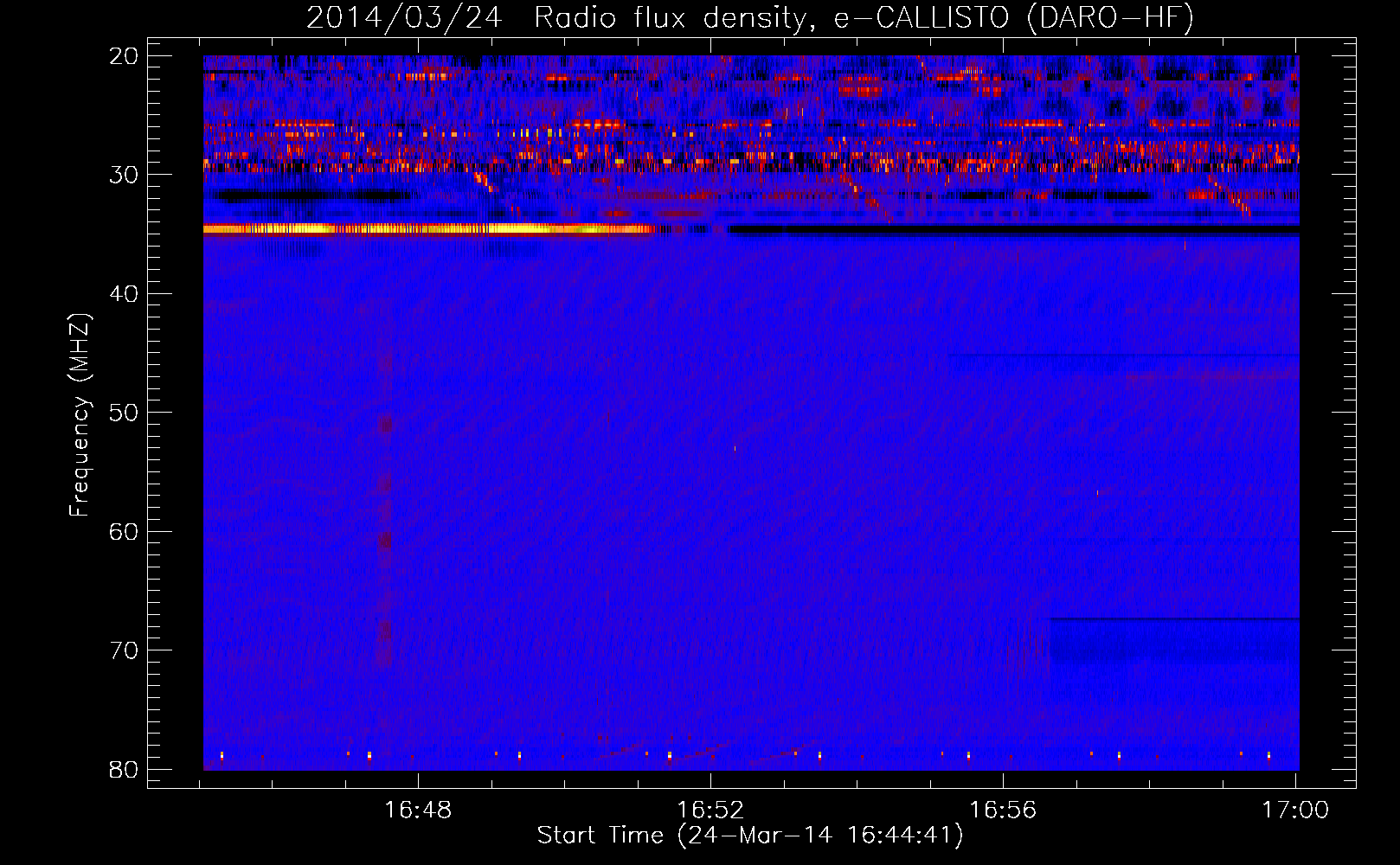The width and height of the screenshot is (1400, 865).
Task: Click the 16:48 time tick label
Action: coord(418,811)
